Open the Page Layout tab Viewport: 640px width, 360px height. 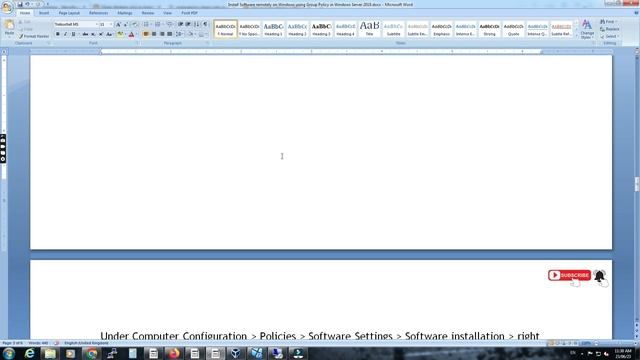pos(69,13)
